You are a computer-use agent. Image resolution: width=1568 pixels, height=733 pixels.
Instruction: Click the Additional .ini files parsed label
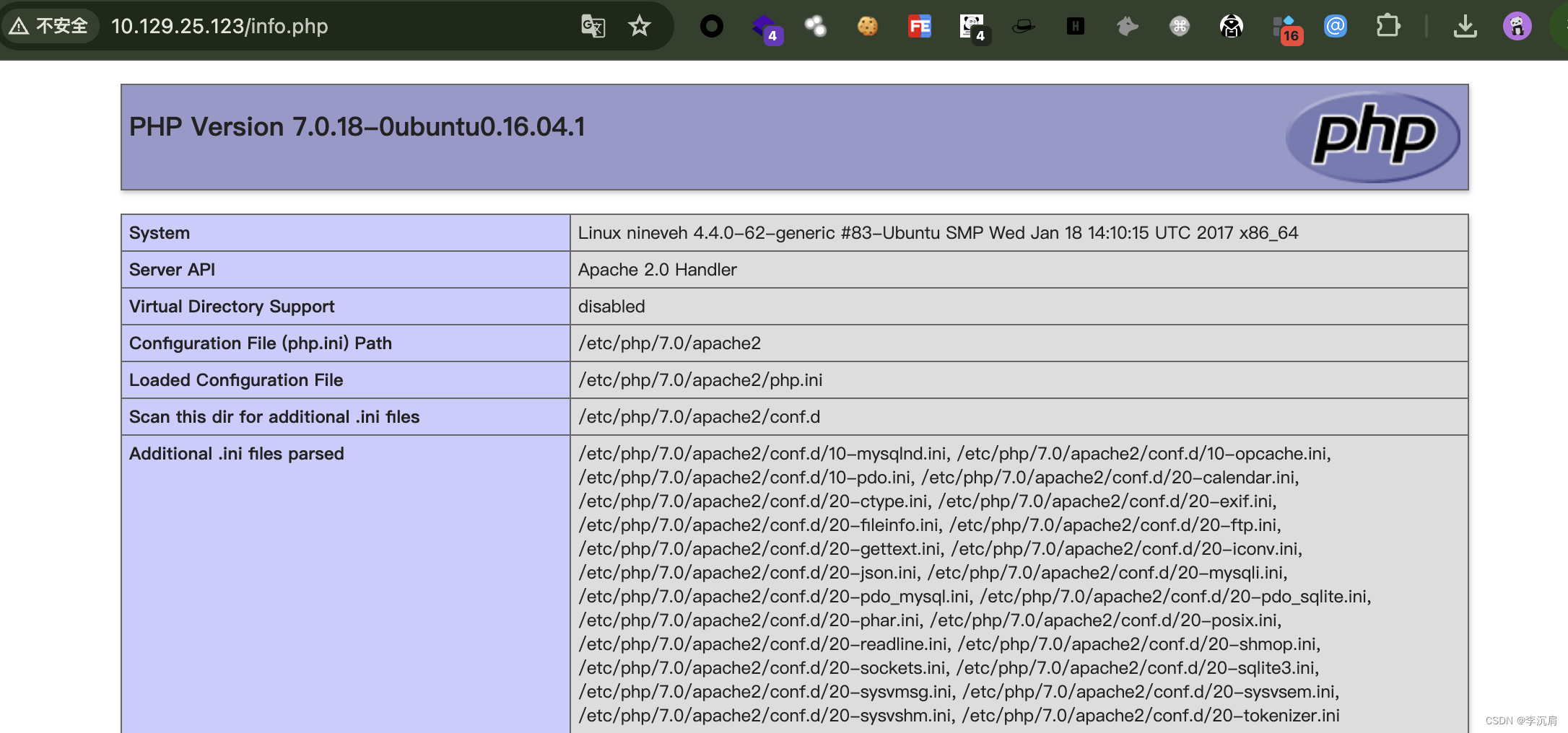pos(237,454)
